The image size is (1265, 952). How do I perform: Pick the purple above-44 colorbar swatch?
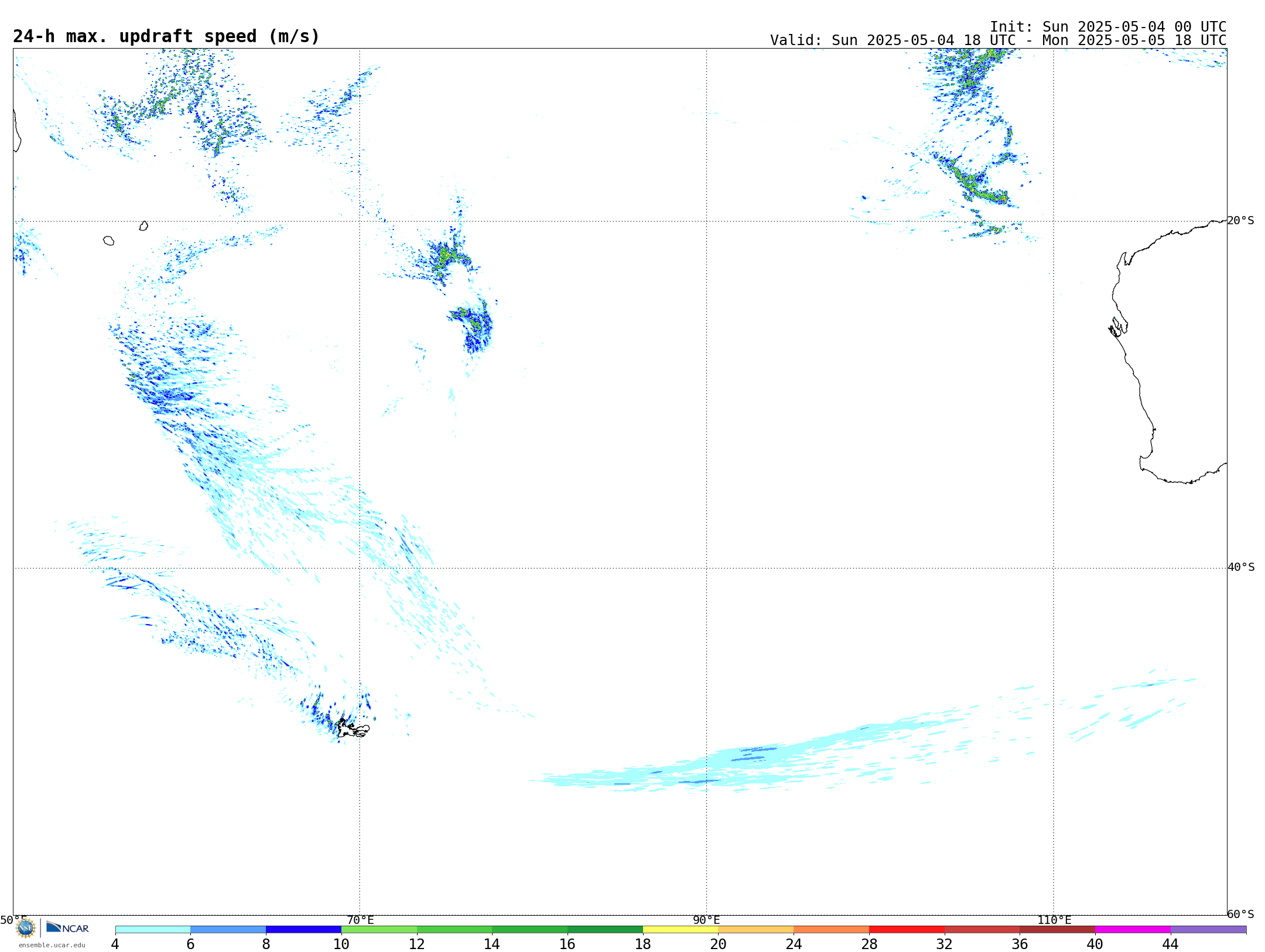[1208, 929]
